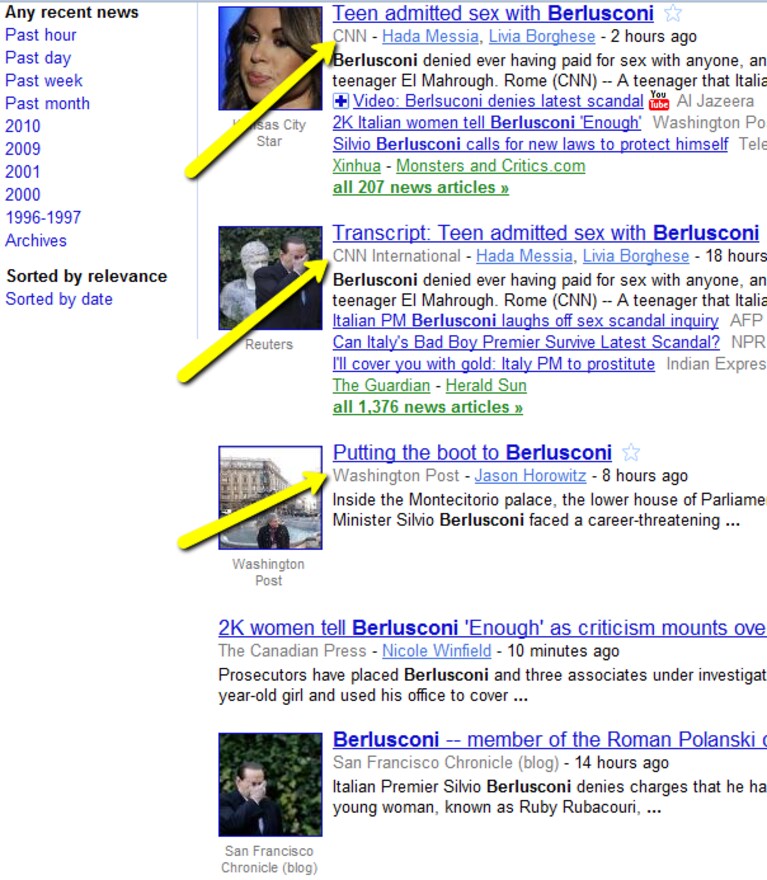Select the 1996-1997 date range
Viewport: 767px width, 880px height.
43,217
